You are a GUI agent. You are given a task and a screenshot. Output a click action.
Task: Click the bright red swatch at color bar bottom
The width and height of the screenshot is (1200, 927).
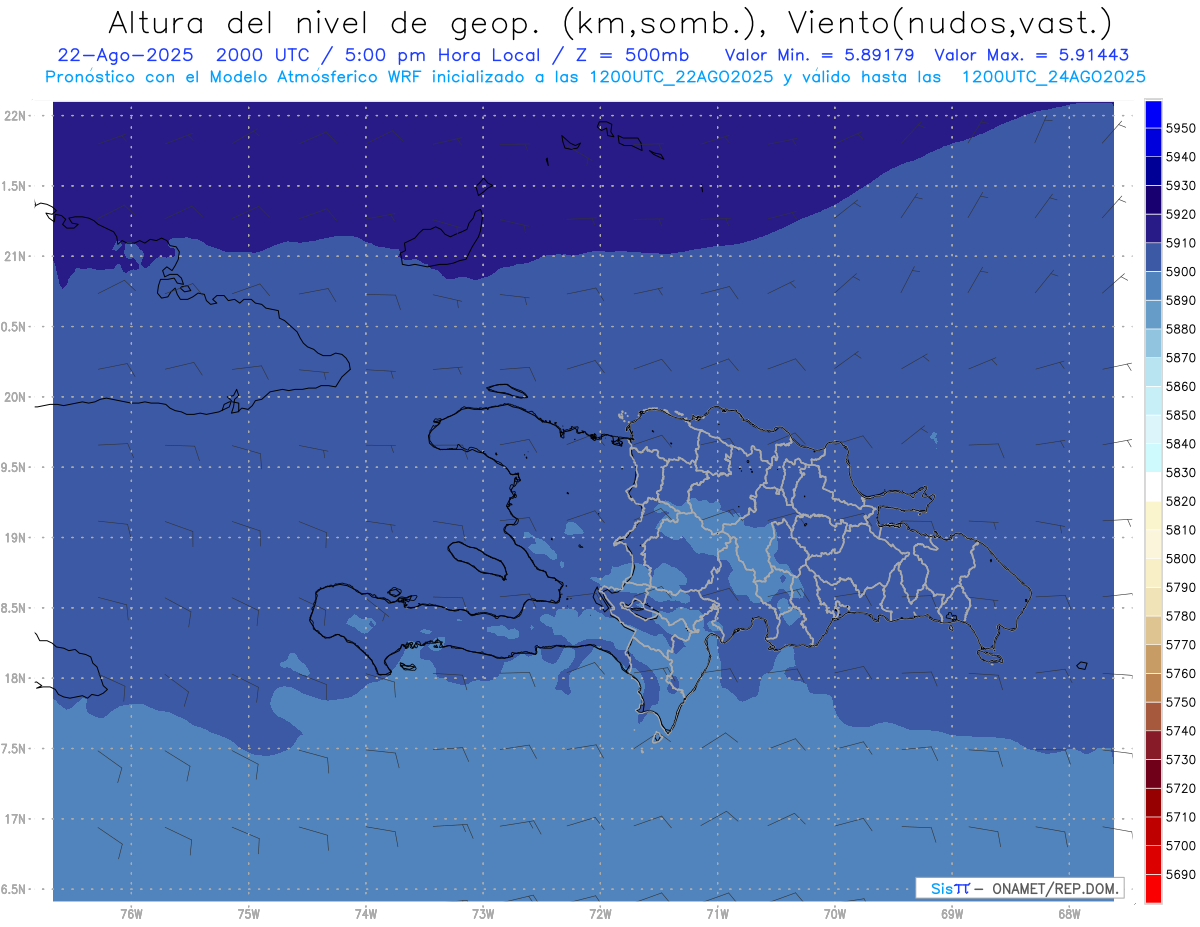[1152, 888]
